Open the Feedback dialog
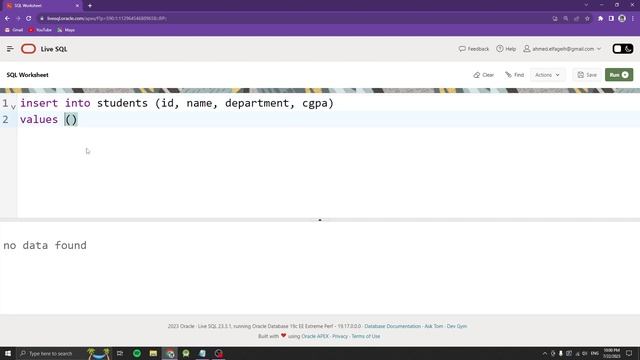Image resolution: width=640 pixels, height=360 pixels. (474, 49)
